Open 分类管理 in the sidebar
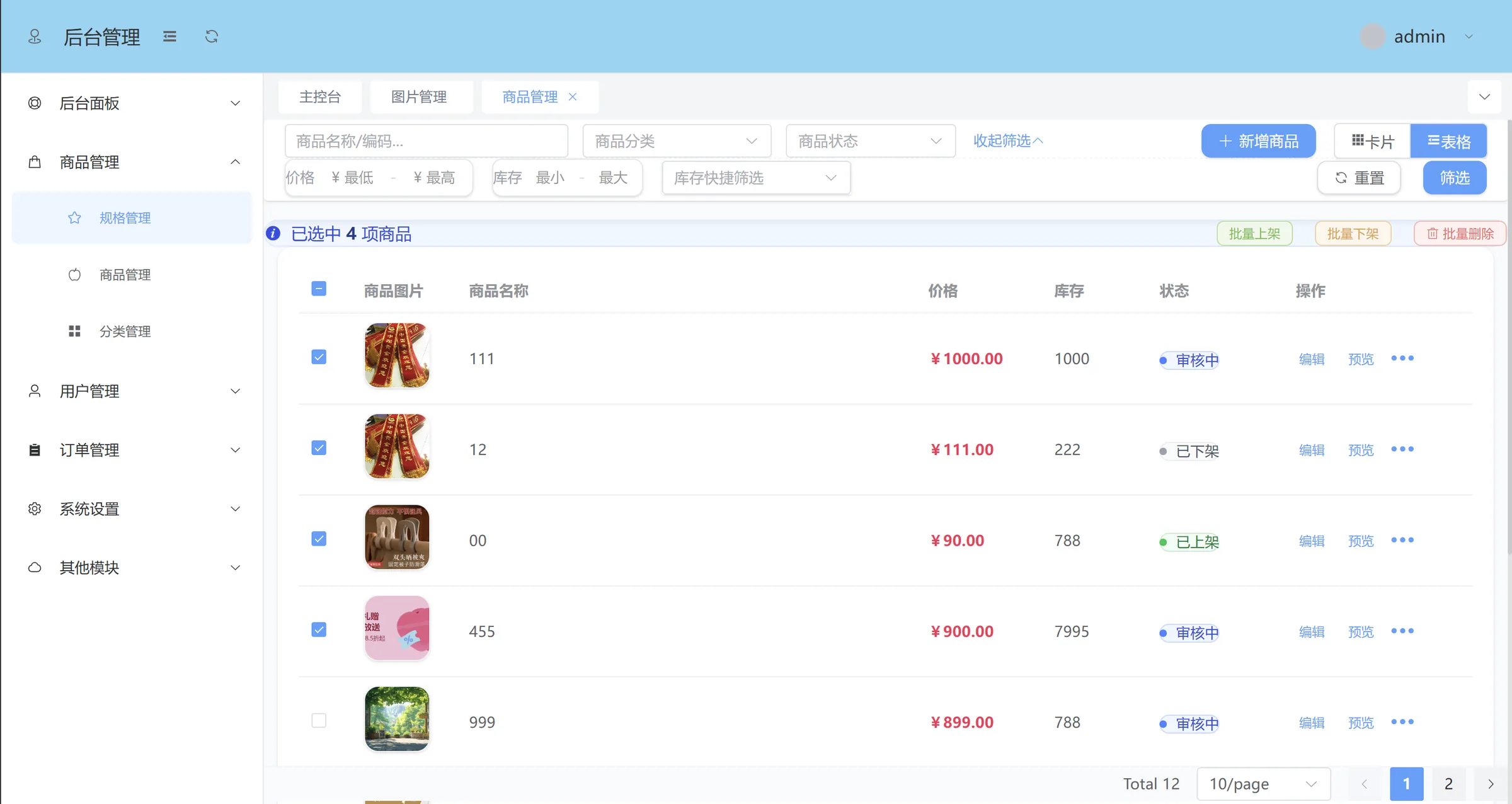Image resolution: width=1512 pixels, height=804 pixels. pos(132,331)
